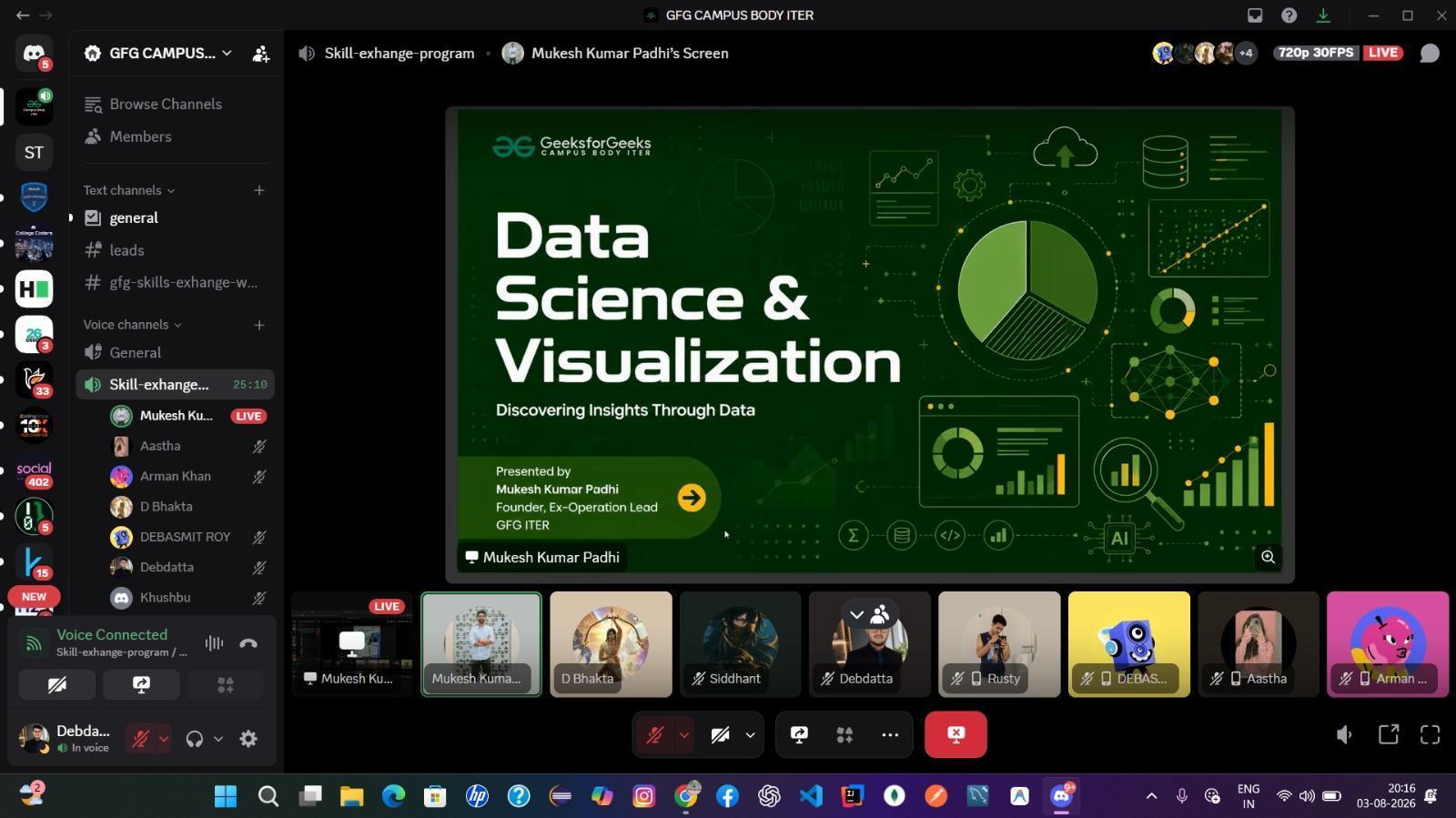Create a new voice channel
Viewport: 1456px width, 818px height.
coord(259,325)
